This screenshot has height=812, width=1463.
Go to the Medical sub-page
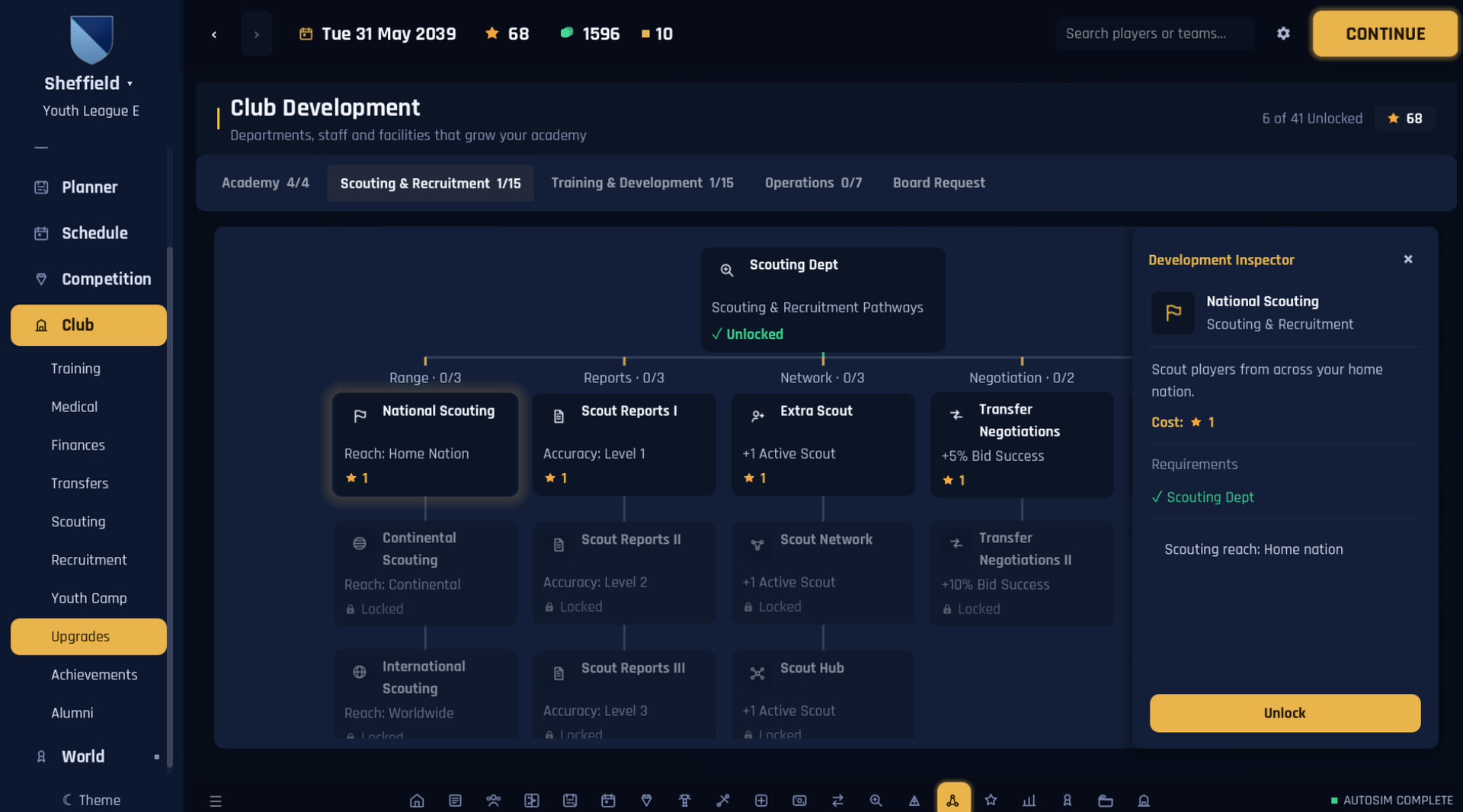pos(88,407)
